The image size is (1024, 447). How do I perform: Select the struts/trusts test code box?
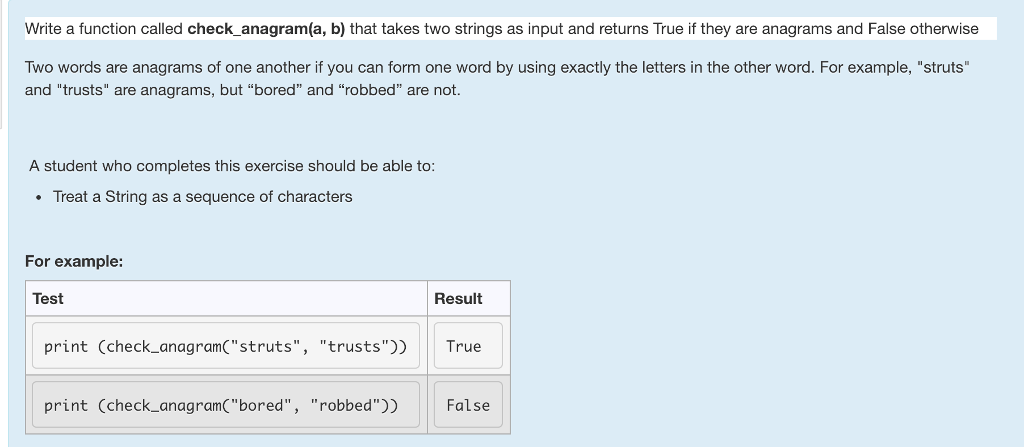226,346
